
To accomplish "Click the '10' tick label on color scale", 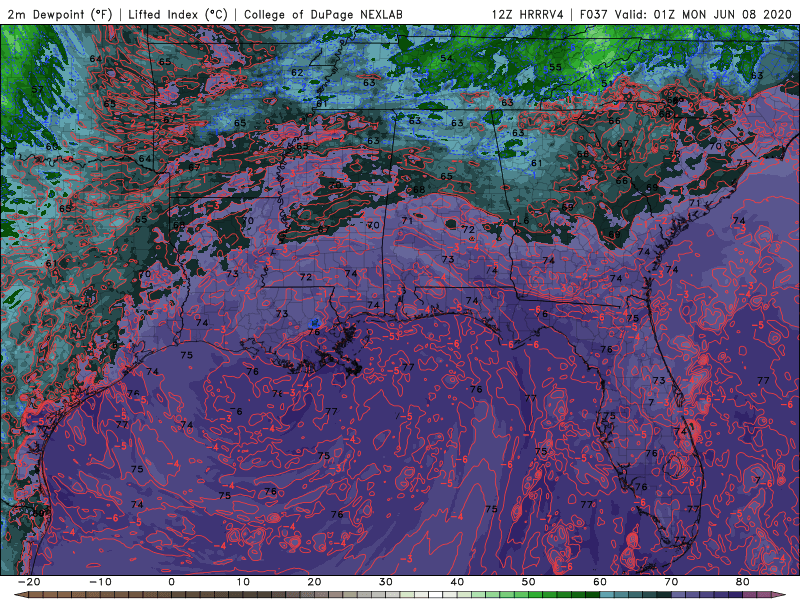I will (x=243, y=582).
